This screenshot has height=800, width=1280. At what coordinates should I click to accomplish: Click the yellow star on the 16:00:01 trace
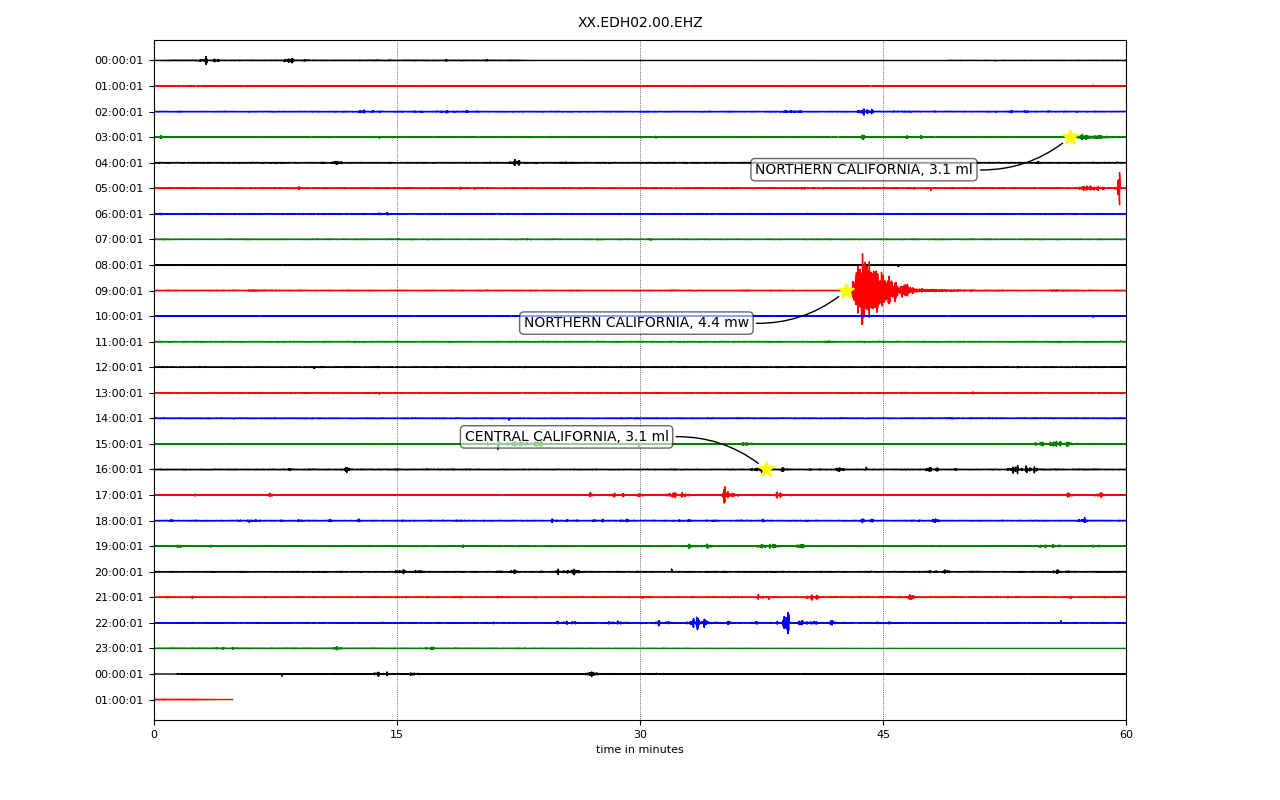766,469
